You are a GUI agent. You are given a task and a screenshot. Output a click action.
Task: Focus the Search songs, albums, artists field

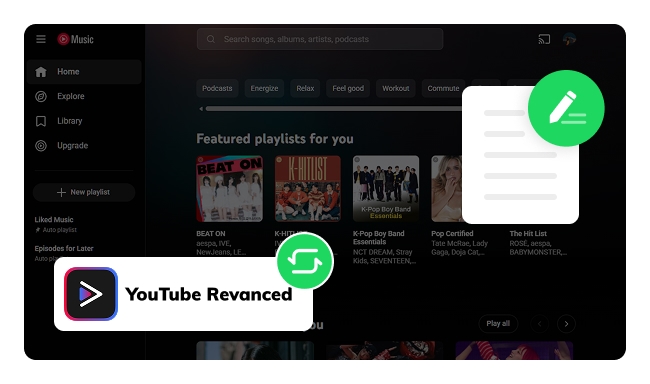point(320,39)
